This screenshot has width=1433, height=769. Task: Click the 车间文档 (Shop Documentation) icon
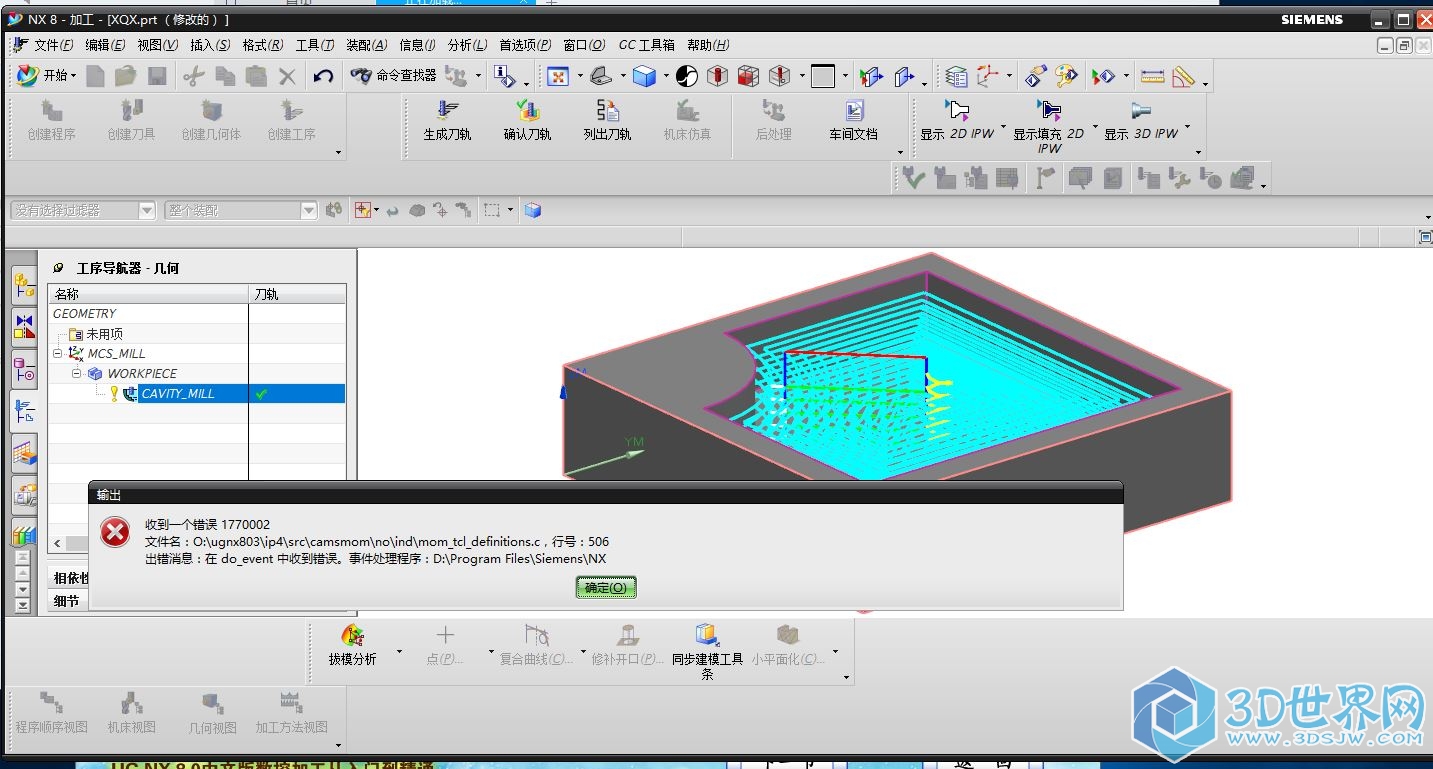click(x=853, y=120)
